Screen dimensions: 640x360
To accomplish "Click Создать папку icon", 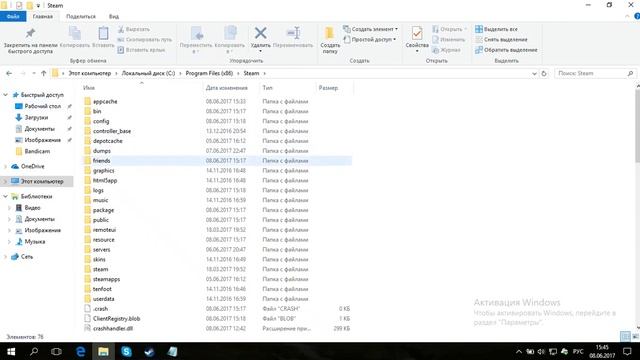I will click(330, 33).
